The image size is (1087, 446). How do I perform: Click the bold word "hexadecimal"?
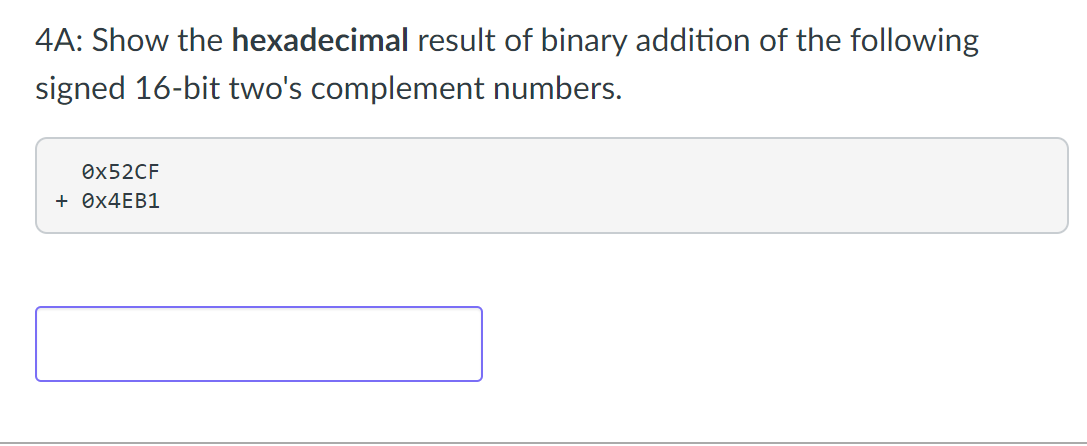[x=320, y=41]
